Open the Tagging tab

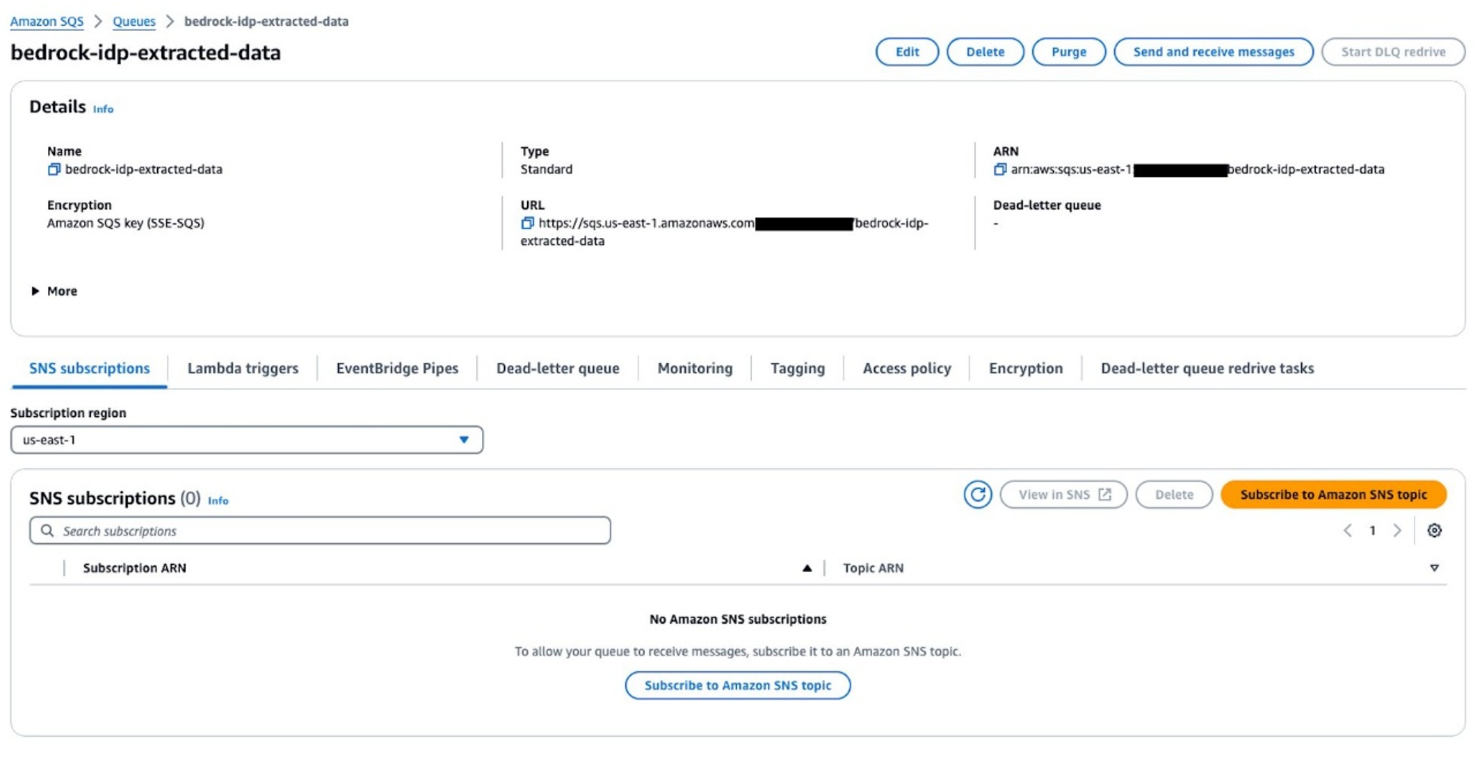(x=798, y=368)
